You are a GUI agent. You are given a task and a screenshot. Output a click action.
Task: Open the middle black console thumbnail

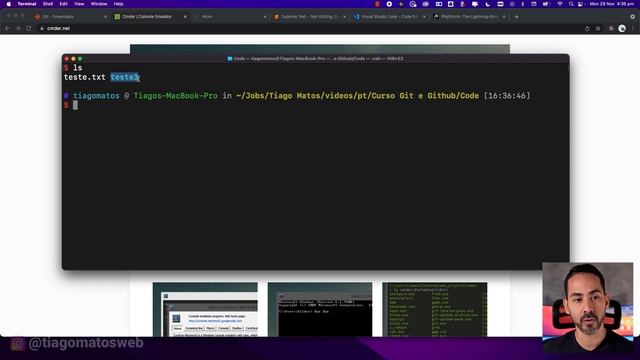(320, 309)
